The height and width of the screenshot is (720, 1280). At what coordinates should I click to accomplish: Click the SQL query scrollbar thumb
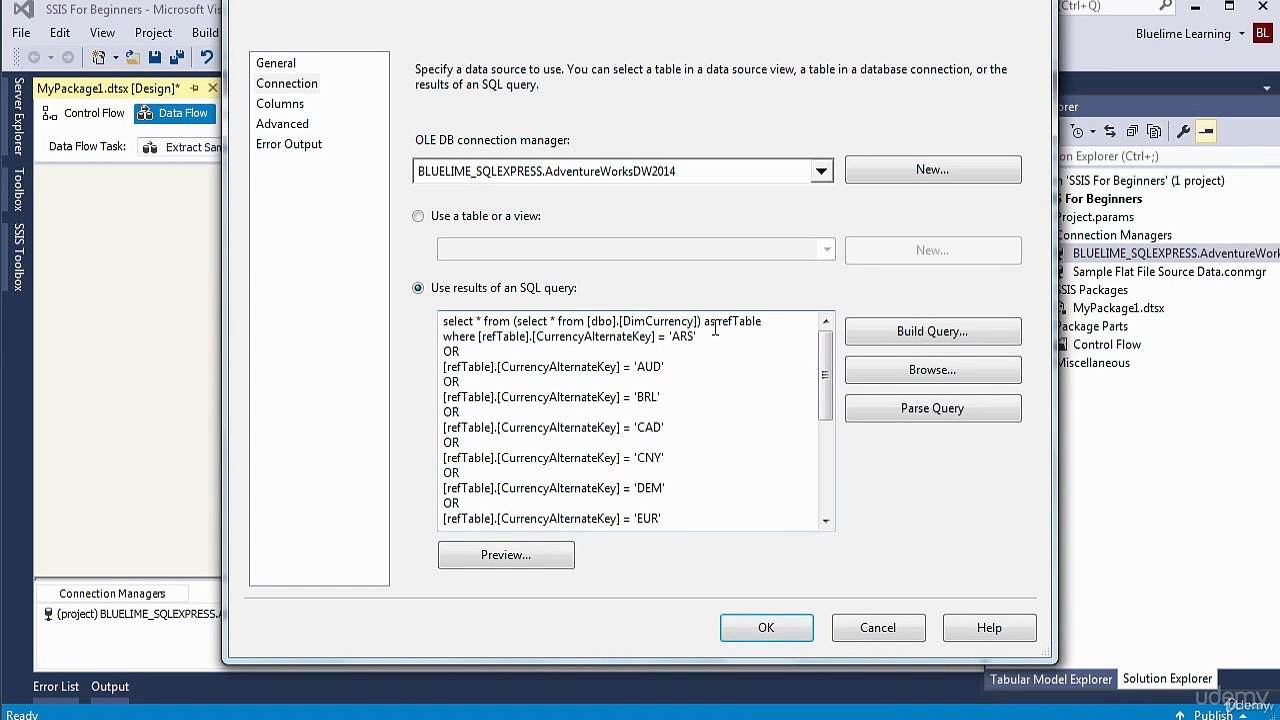point(826,375)
